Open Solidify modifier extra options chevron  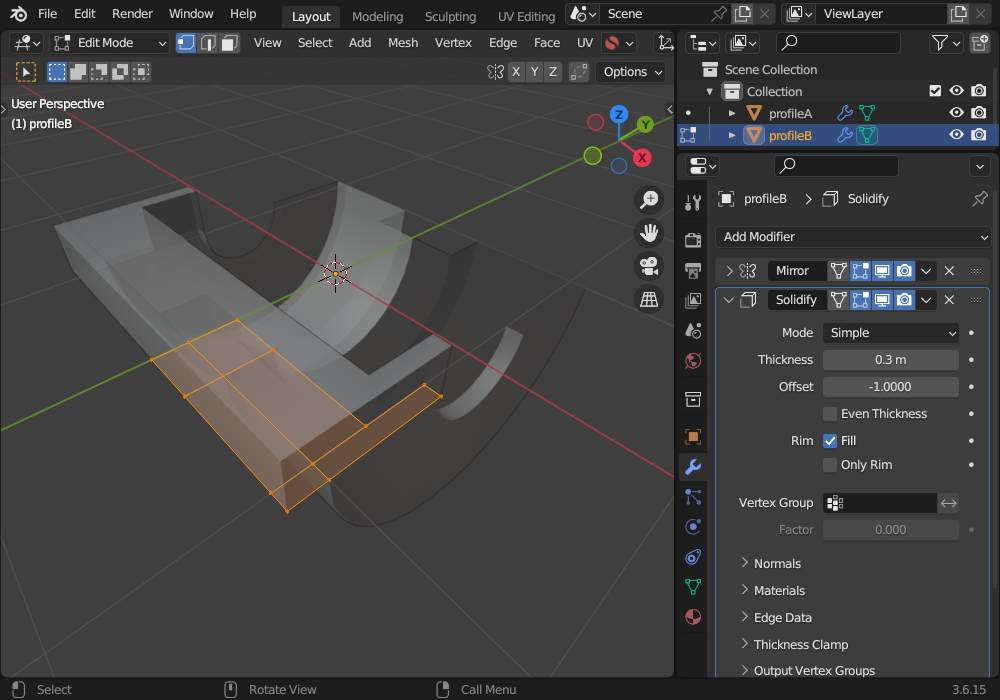pyautogui.click(x=926, y=300)
